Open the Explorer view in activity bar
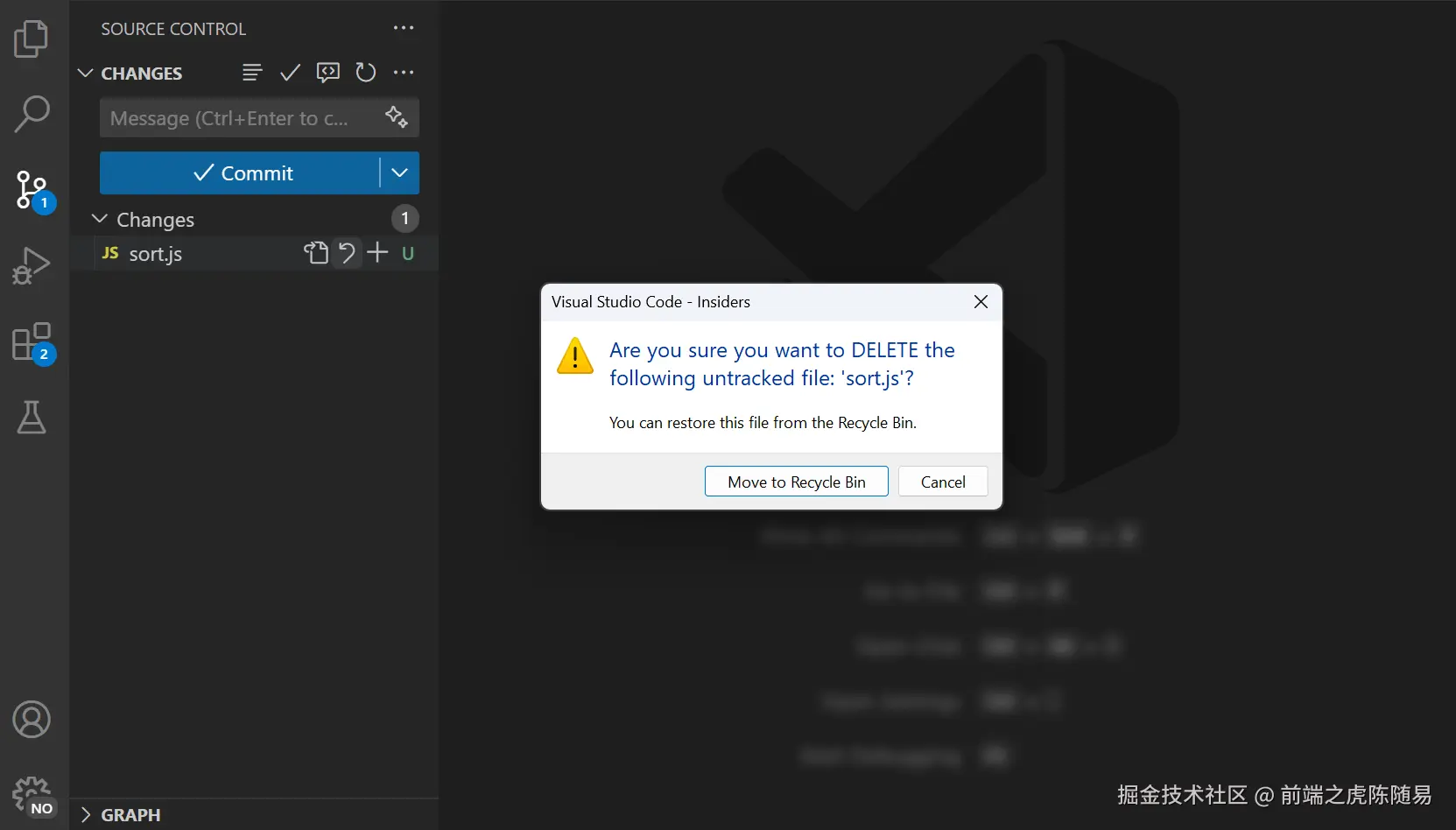The width and height of the screenshot is (1456, 830). (x=32, y=39)
